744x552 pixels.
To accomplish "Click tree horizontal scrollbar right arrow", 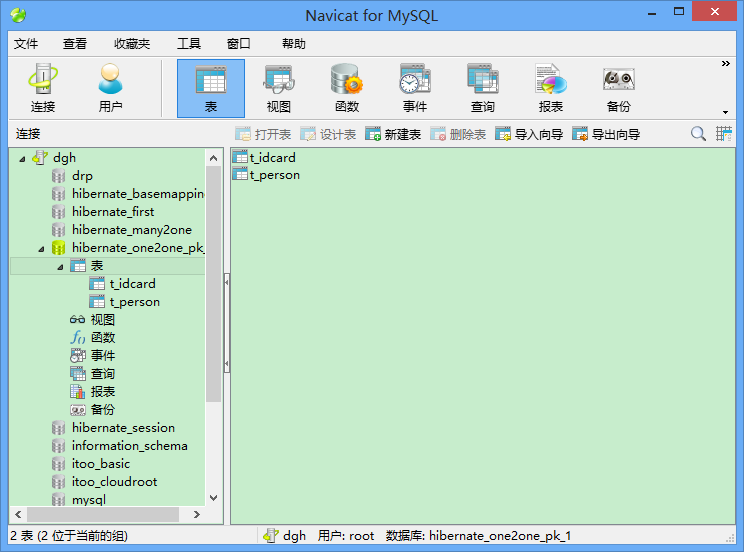I will click(x=197, y=515).
